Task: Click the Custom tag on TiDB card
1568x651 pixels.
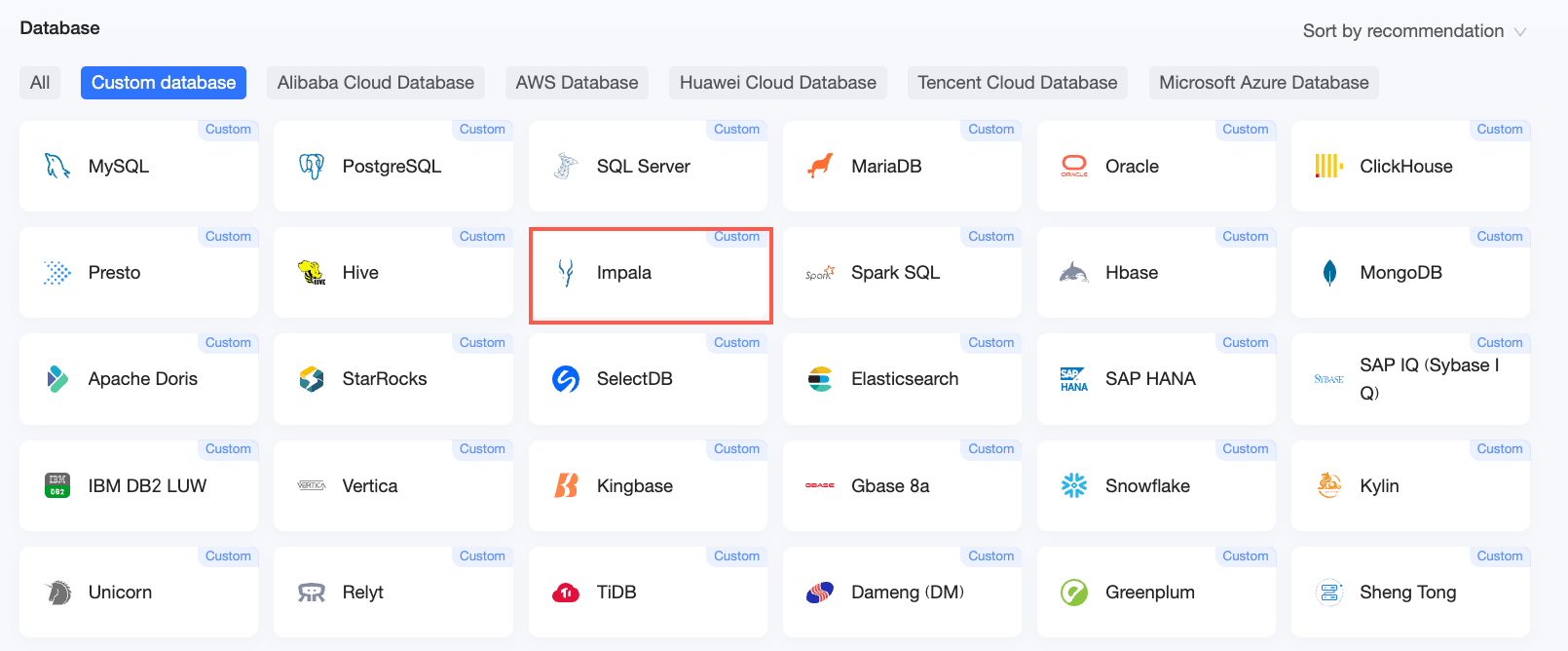Action: [736, 556]
